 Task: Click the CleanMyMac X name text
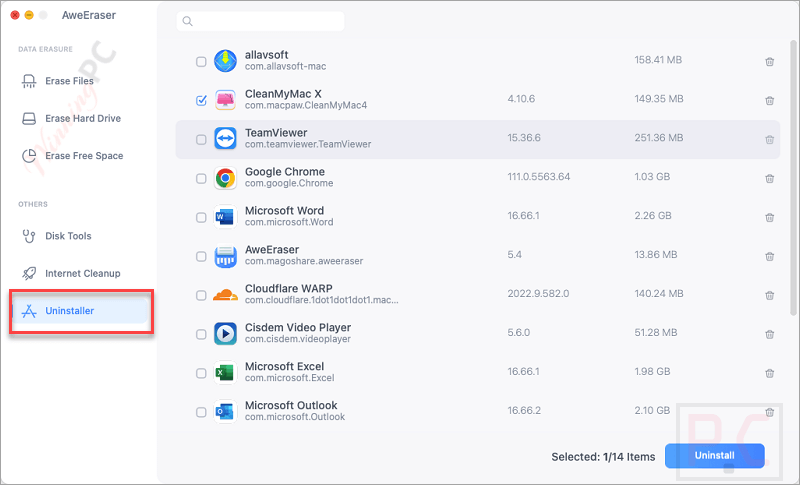click(283, 94)
